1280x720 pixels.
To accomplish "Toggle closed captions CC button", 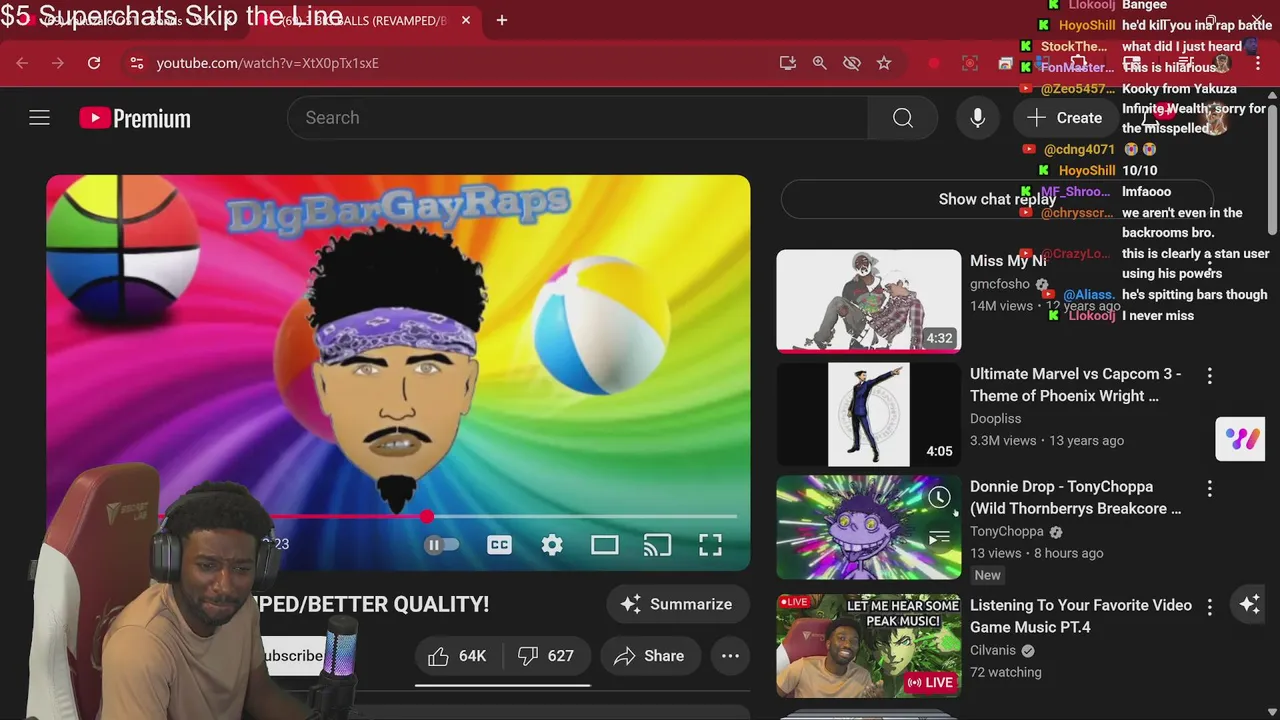I will (x=499, y=545).
